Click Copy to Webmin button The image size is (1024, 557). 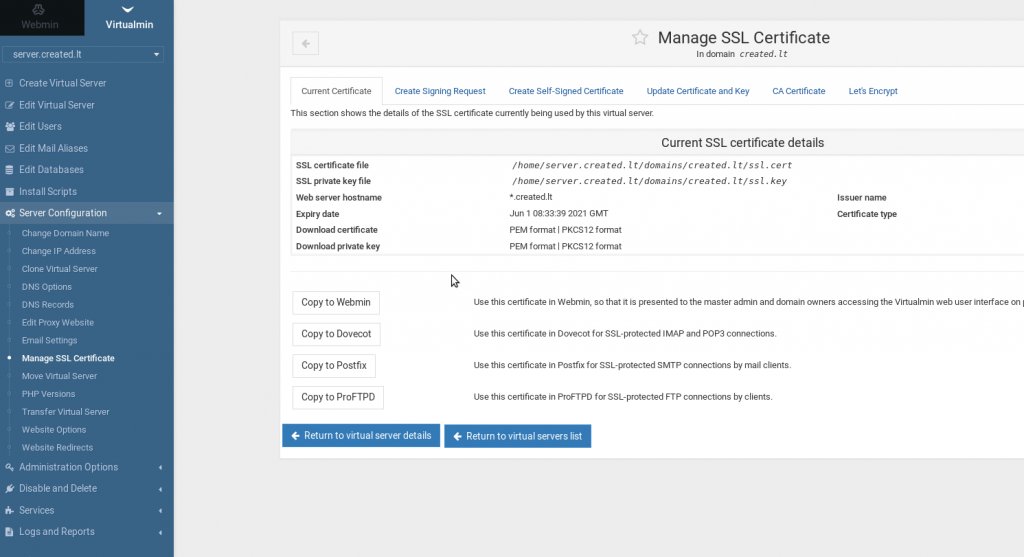pyautogui.click(x=336, y=302)
